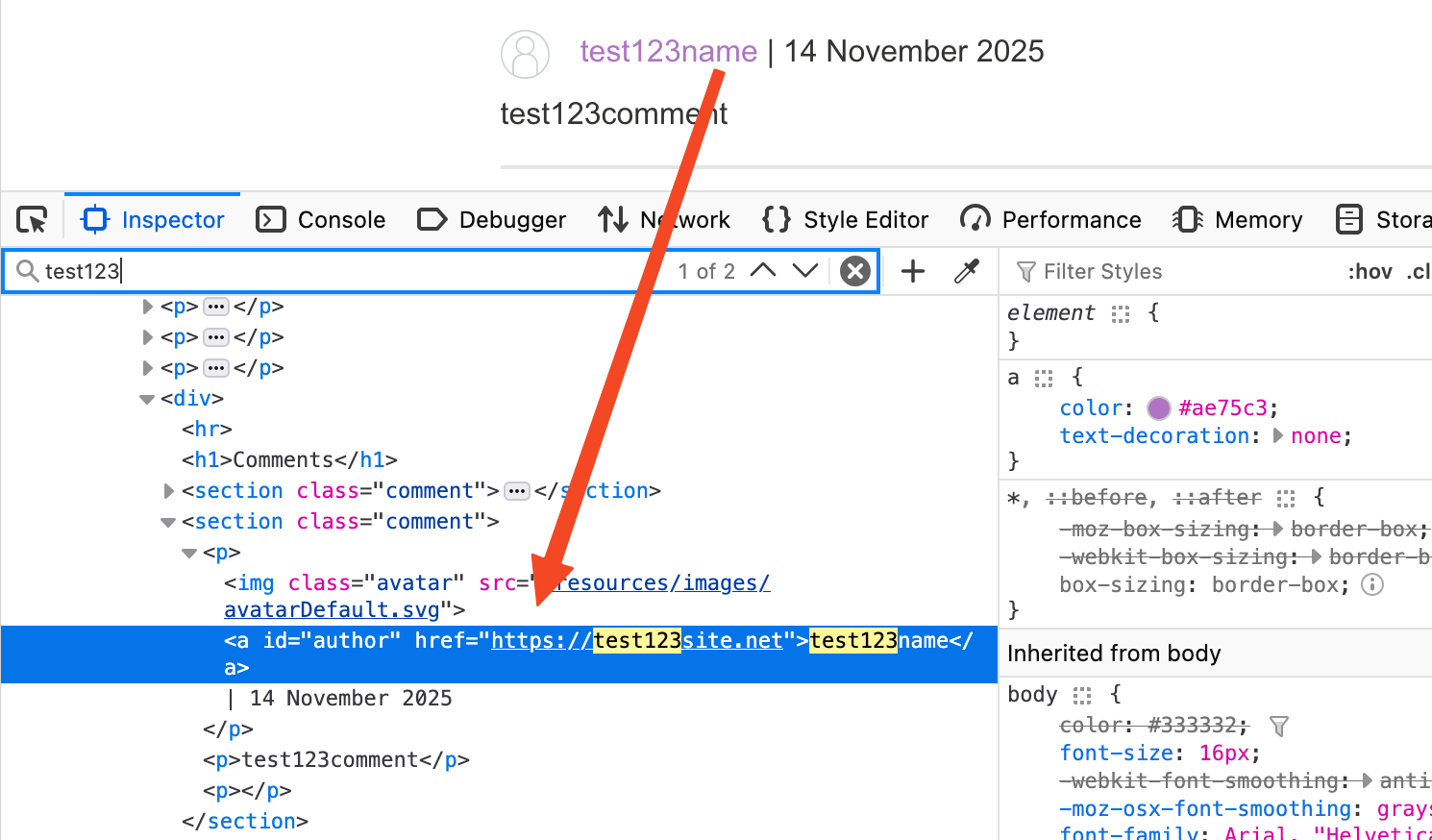The width and height of the screenshot is (1432, 840).
Task: Activate the element picker tool
Action: click(33, 220)
